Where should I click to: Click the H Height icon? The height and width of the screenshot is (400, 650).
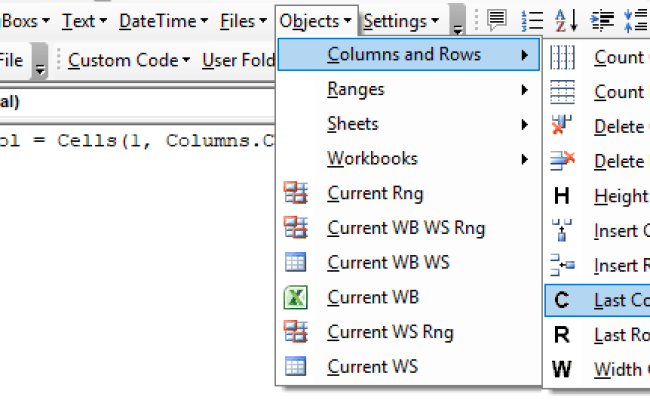tap(562, 196)
